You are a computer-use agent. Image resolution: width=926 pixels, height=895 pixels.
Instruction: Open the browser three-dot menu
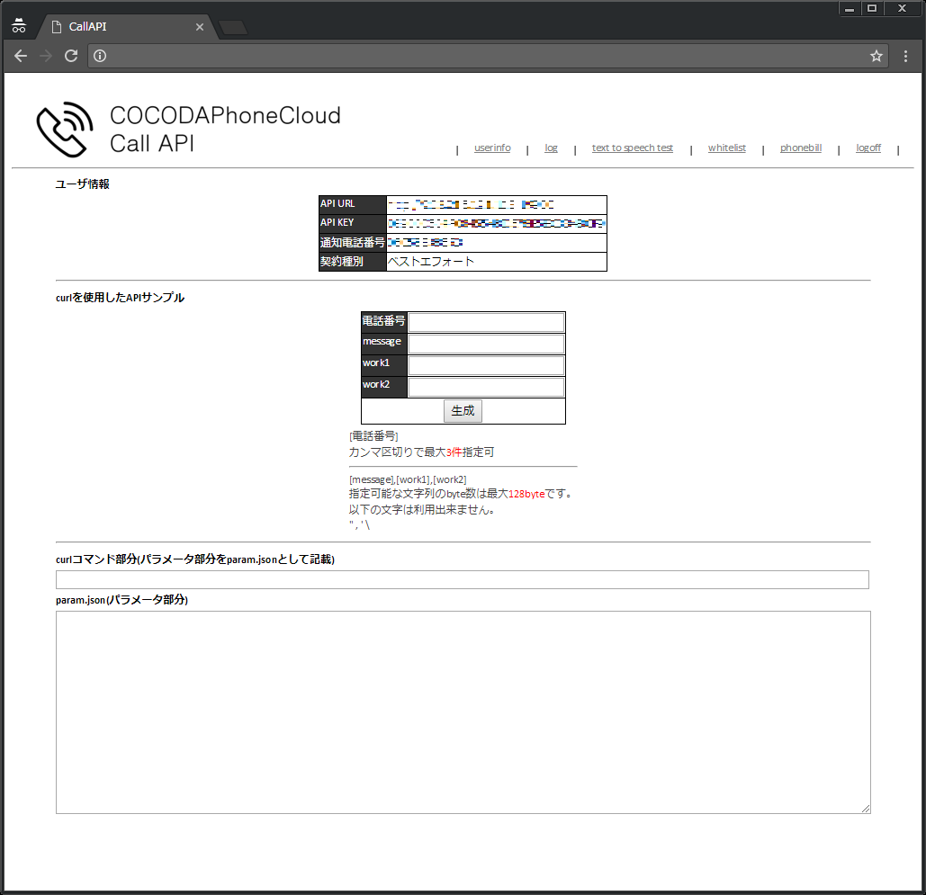click(905, 56)
